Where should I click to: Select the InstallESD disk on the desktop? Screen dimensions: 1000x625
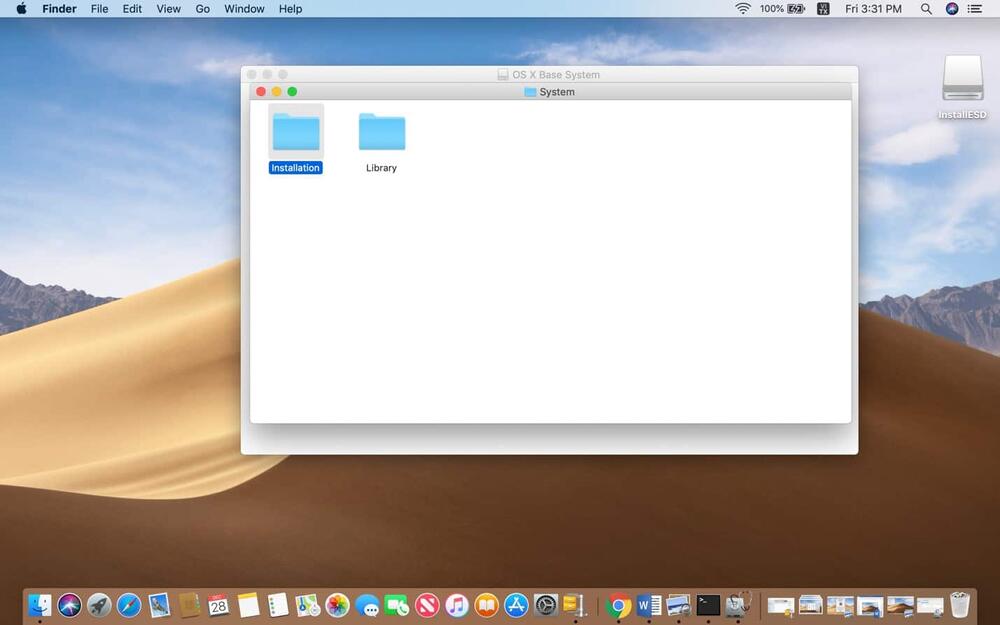click(x=962, y=80)
